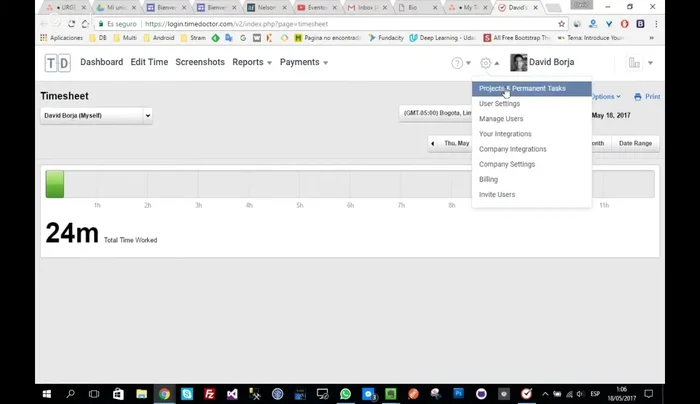Open the action center notifications icon
Image resolution: width=700 pixels, height=404 pixels.
point(649,394)
